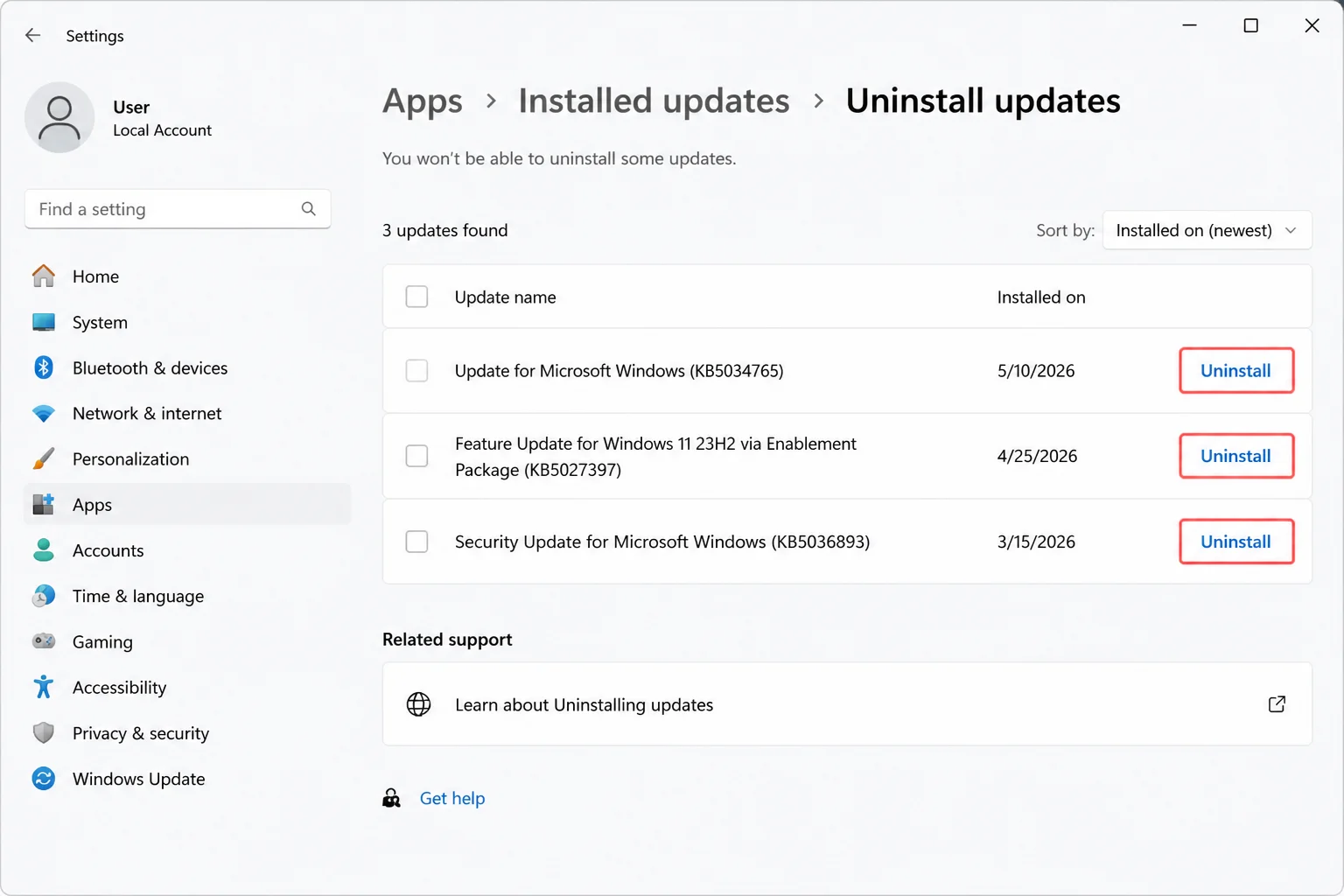Click the Windows Update sync icon
The height and width of the screenshot is (896, 1344).
pos(44,778)
